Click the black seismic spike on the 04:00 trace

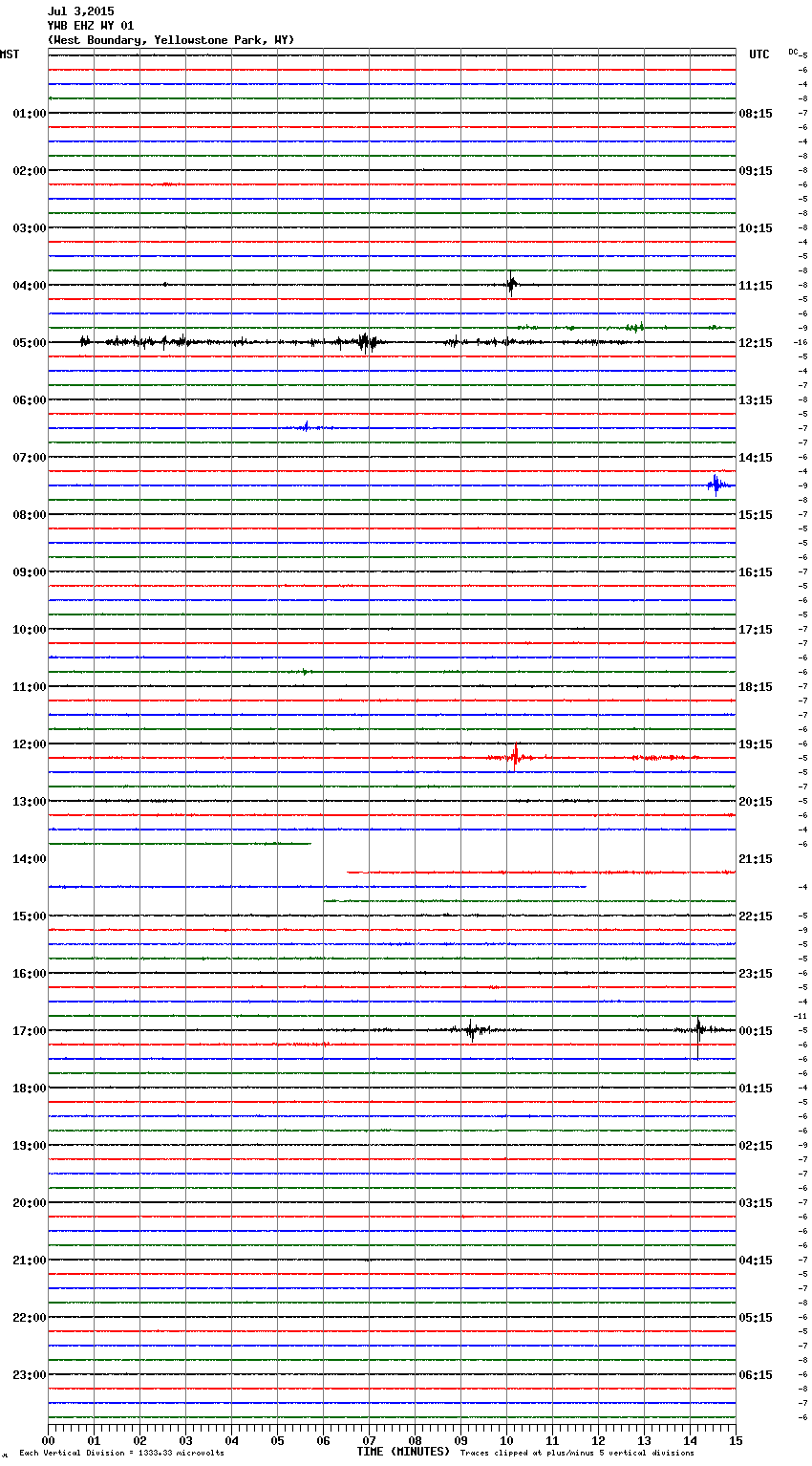[511, 284]
